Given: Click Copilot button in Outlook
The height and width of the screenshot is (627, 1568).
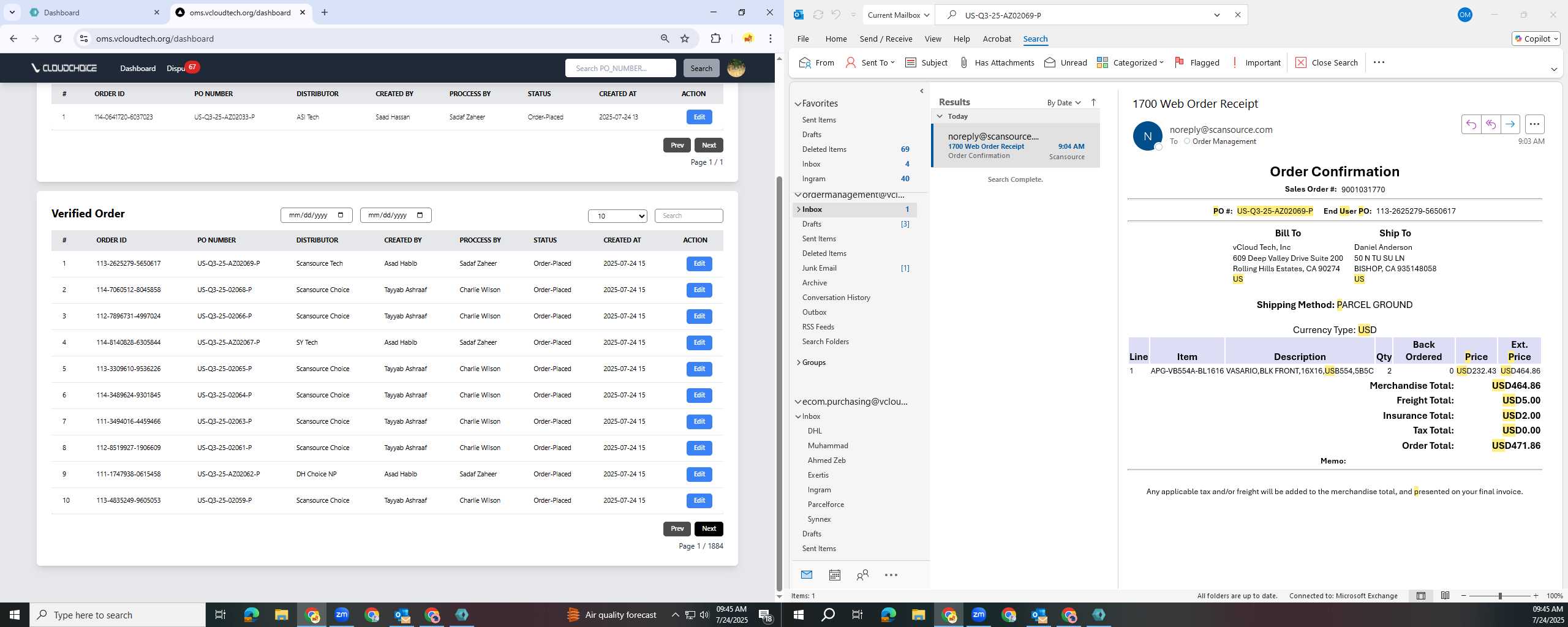Looking at the screenshot, I should pos(1536,39).
